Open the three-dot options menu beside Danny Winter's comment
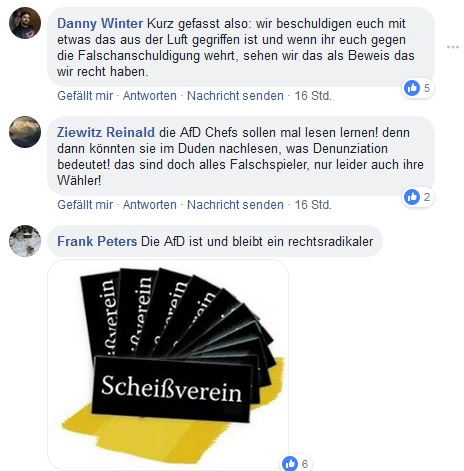 [x=453, y=47]
